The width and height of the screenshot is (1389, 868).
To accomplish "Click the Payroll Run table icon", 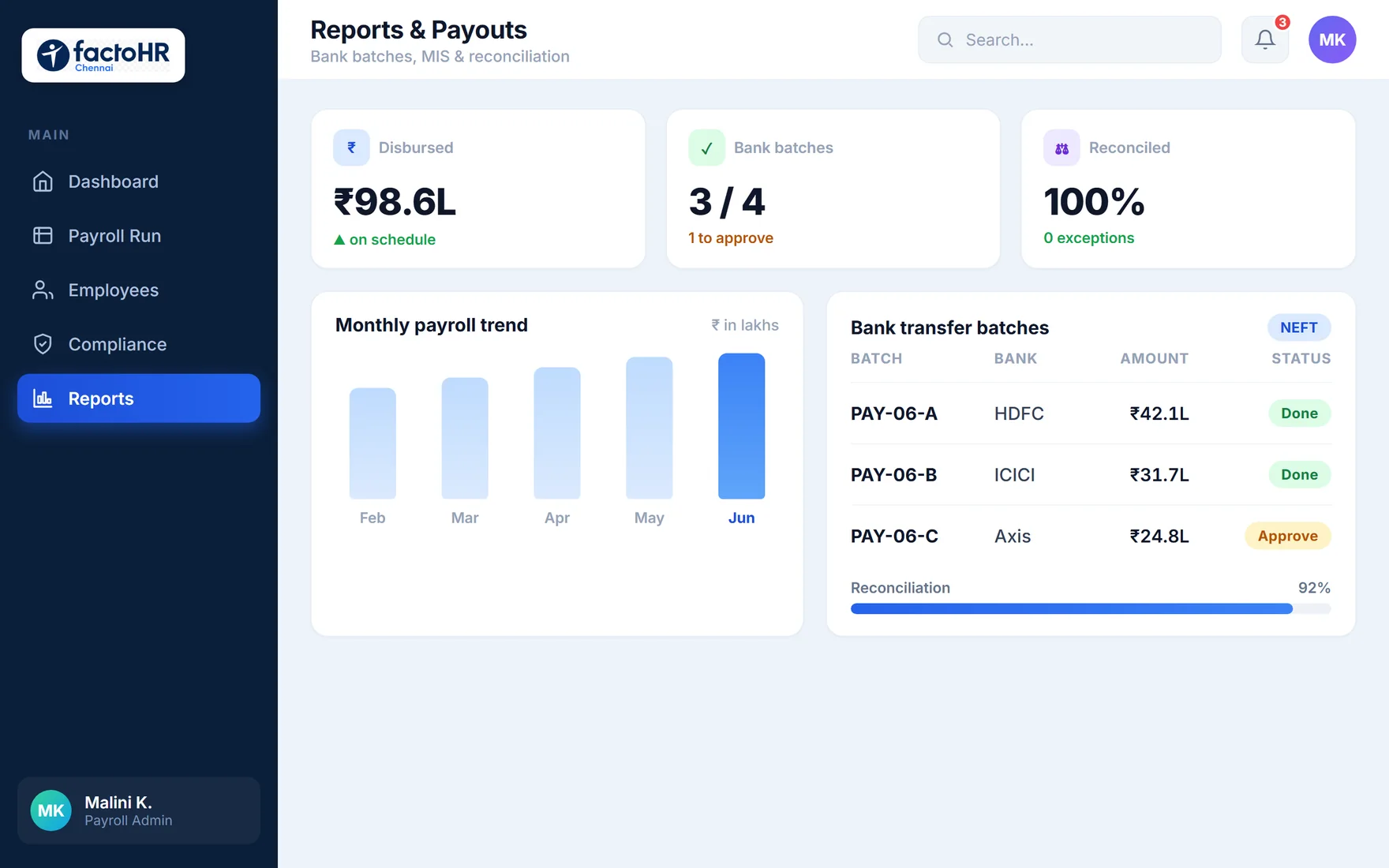I will tap(43, 236).
